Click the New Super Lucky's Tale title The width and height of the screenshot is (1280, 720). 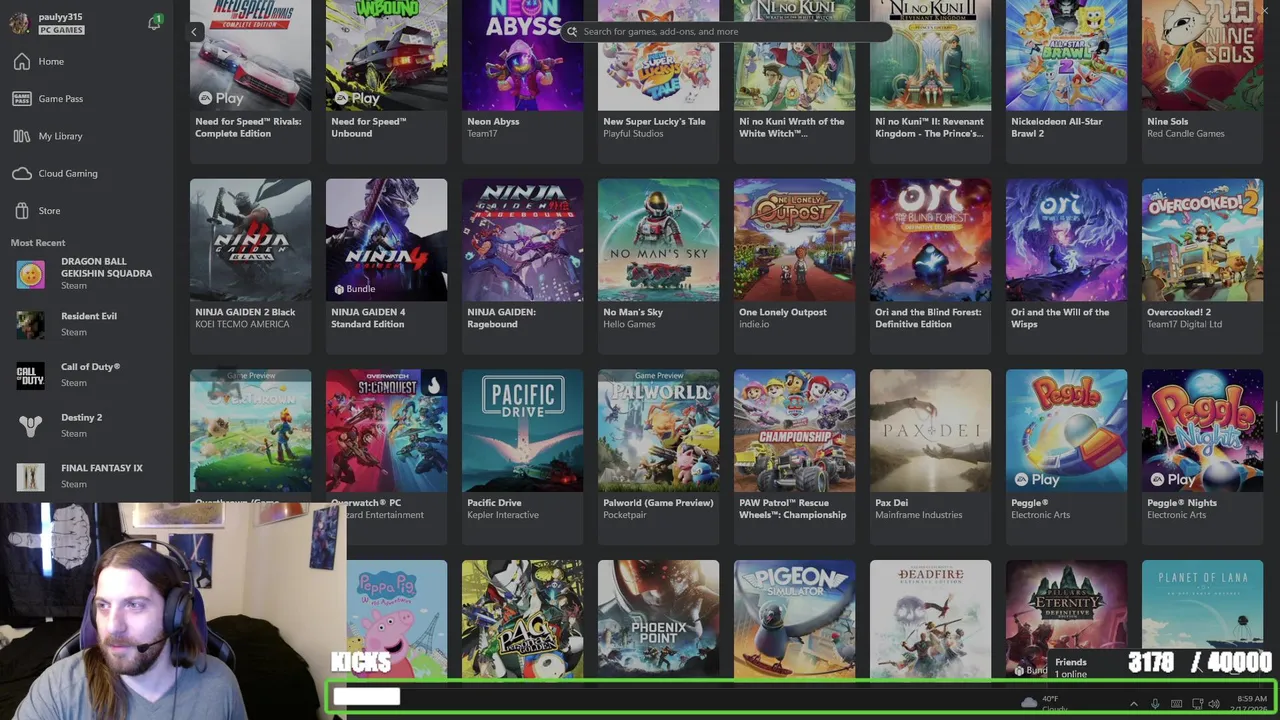pos(654,122)
